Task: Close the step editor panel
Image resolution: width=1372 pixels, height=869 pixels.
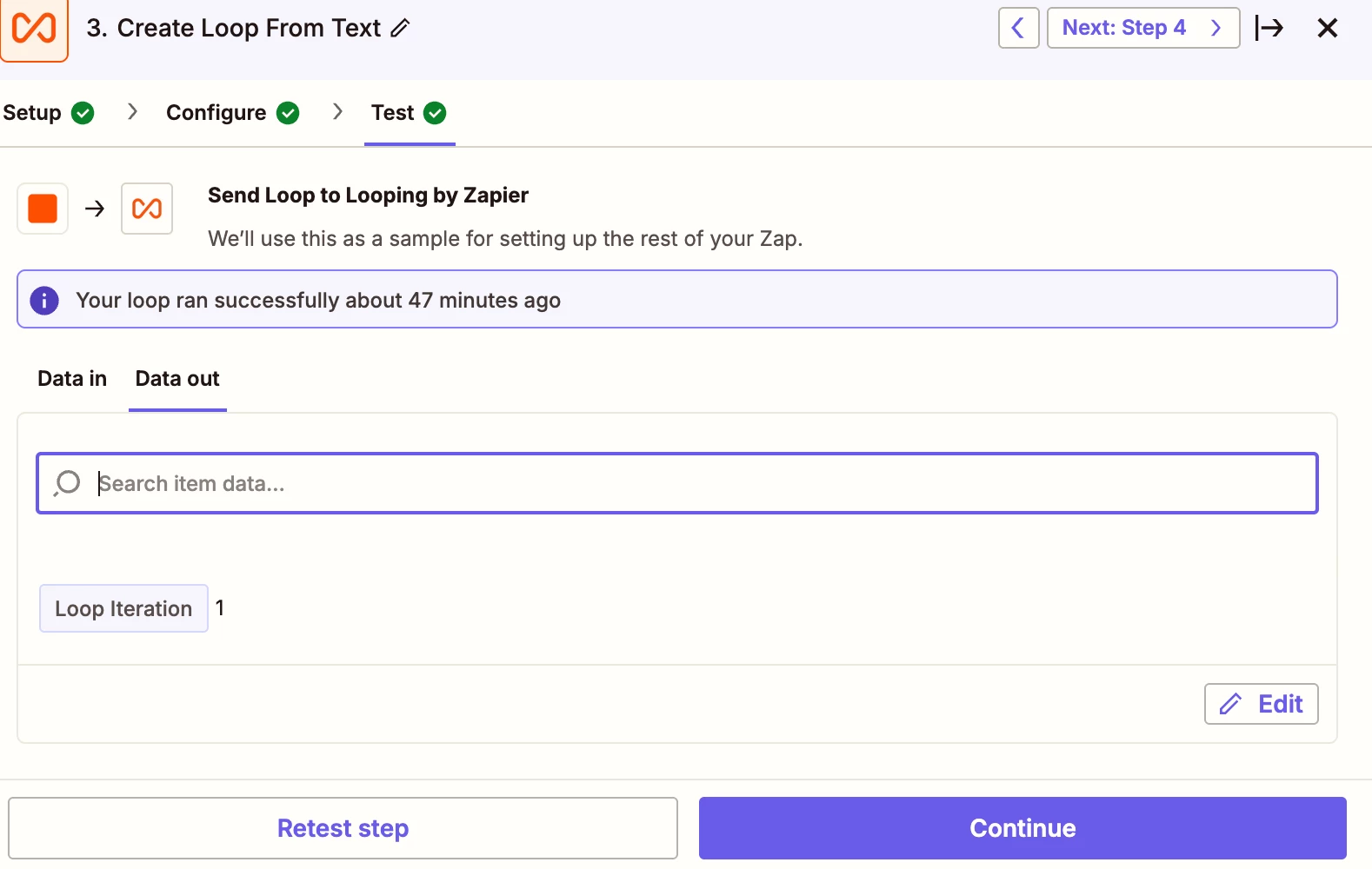Action: tap(1327, 28)
